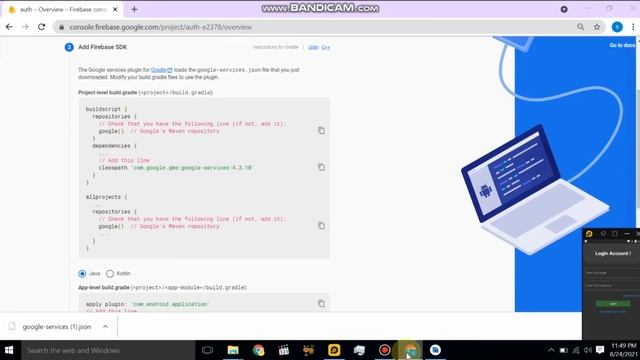This screenshot has height=360, width=640.
Task: Go back to the previous page
Action: [9, 27]
